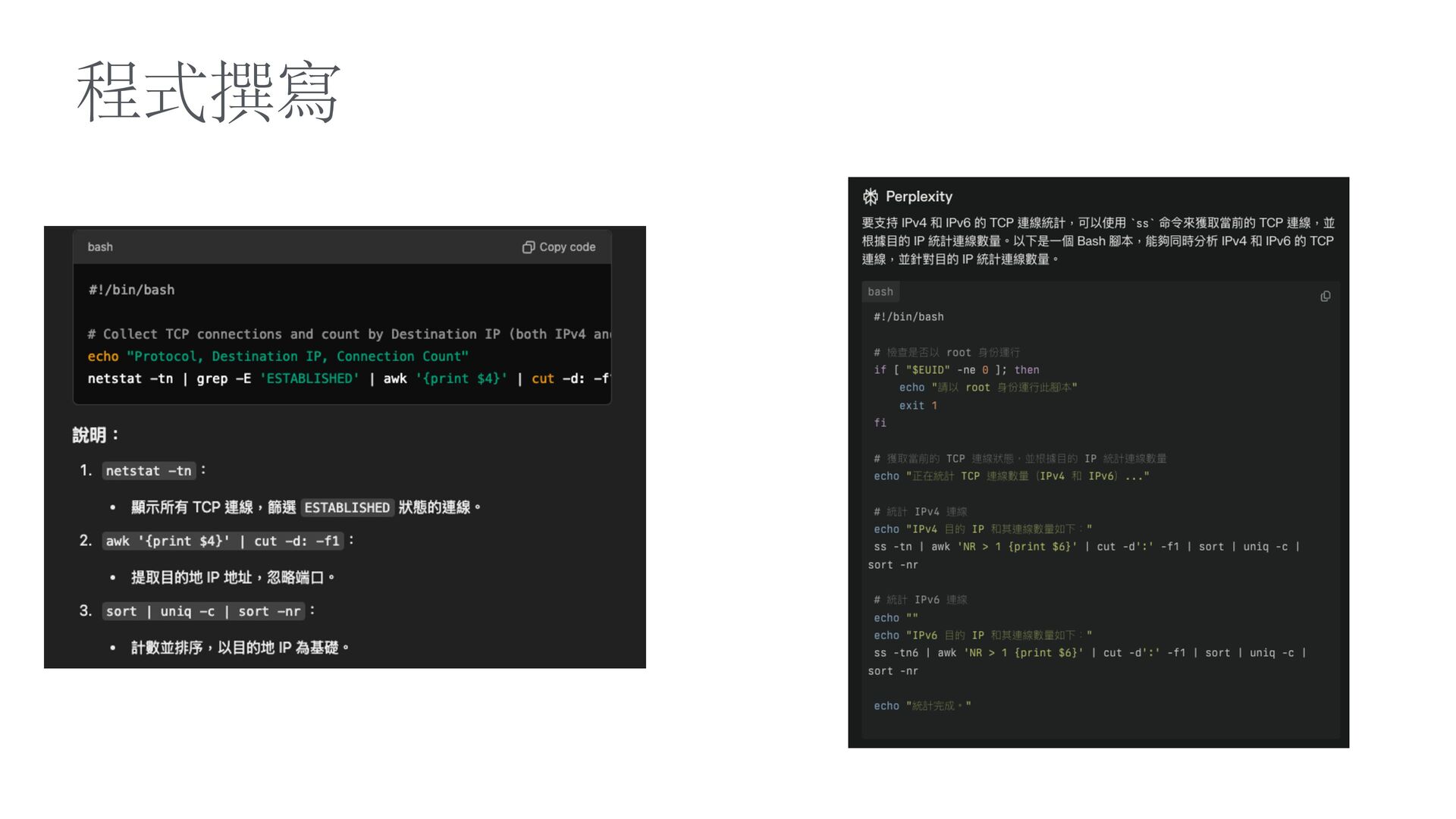
Task: Click the awk print $4 cut list item
Action: tap(222, 541)
